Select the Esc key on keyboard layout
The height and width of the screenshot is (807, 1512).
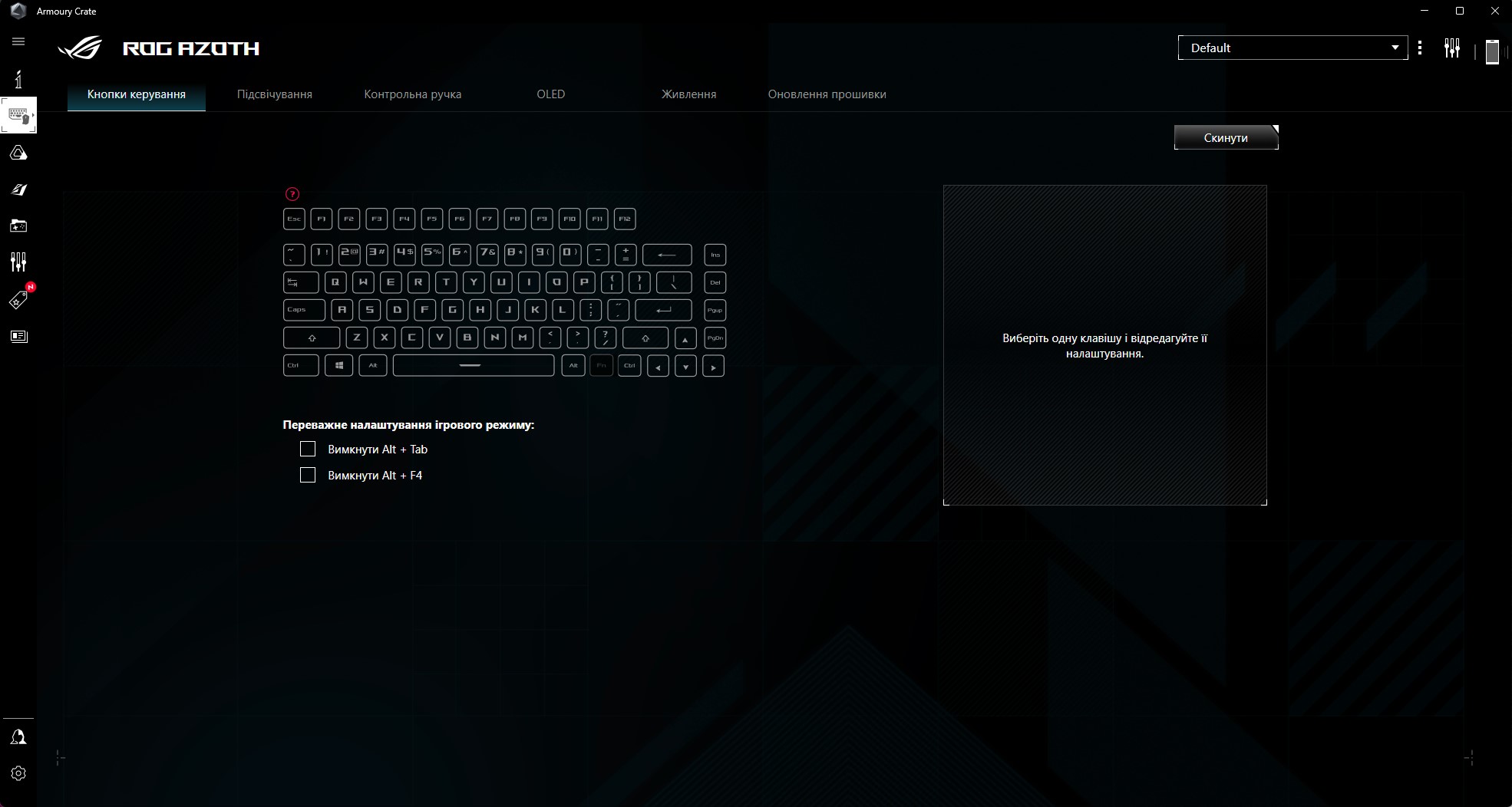point(294,219)
